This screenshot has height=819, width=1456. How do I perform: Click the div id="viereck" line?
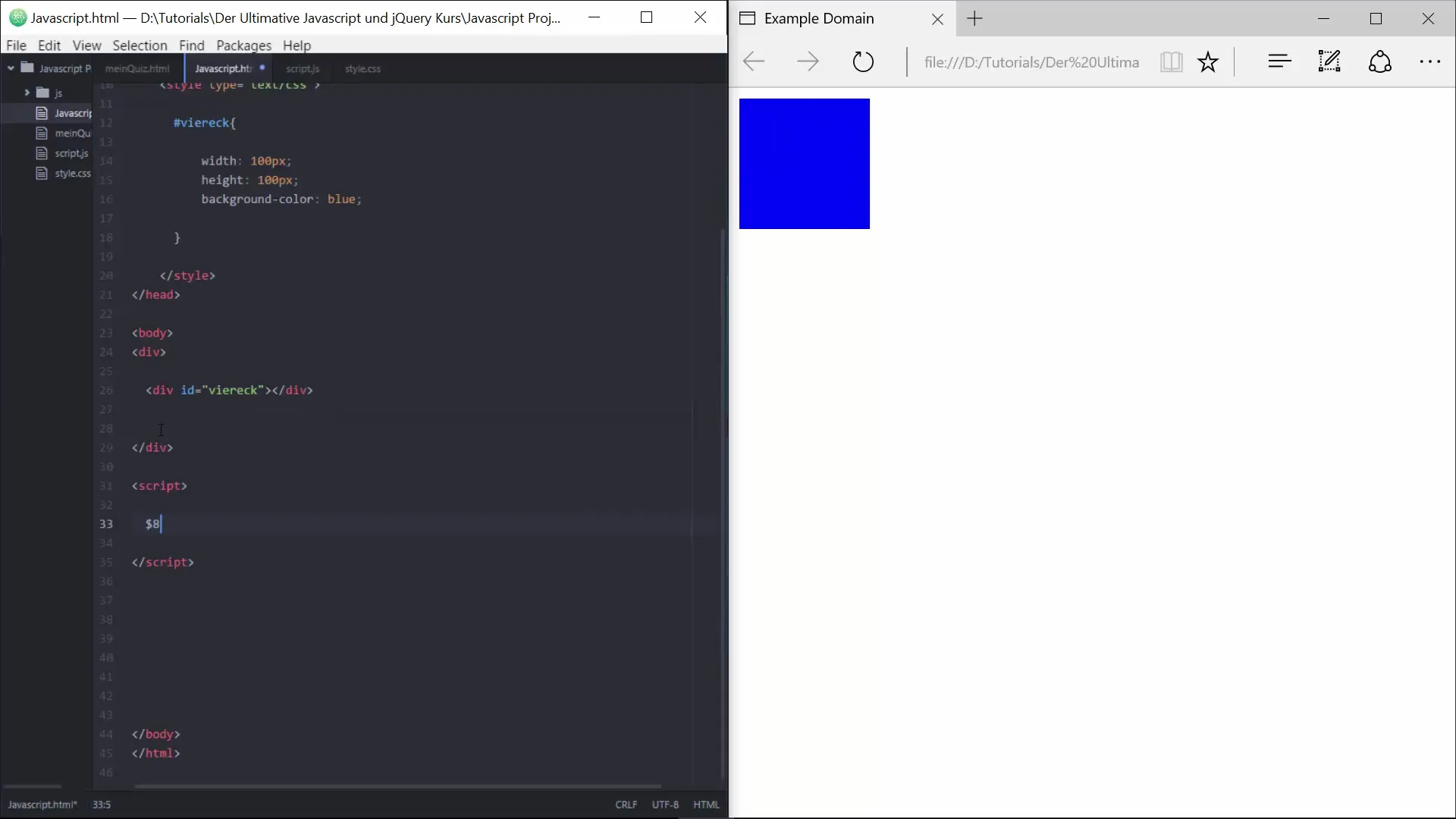click(230, 391)
